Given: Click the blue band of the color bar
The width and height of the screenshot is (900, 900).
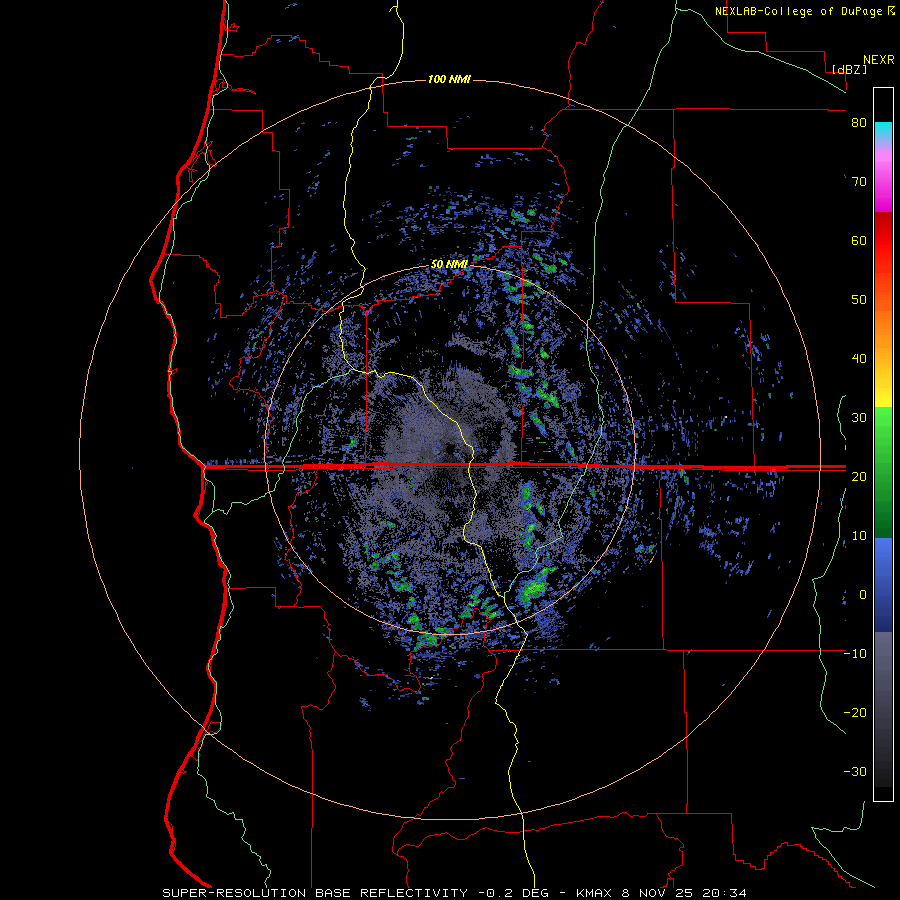Looking at the screenshot, I should click(x=883, y=585).
